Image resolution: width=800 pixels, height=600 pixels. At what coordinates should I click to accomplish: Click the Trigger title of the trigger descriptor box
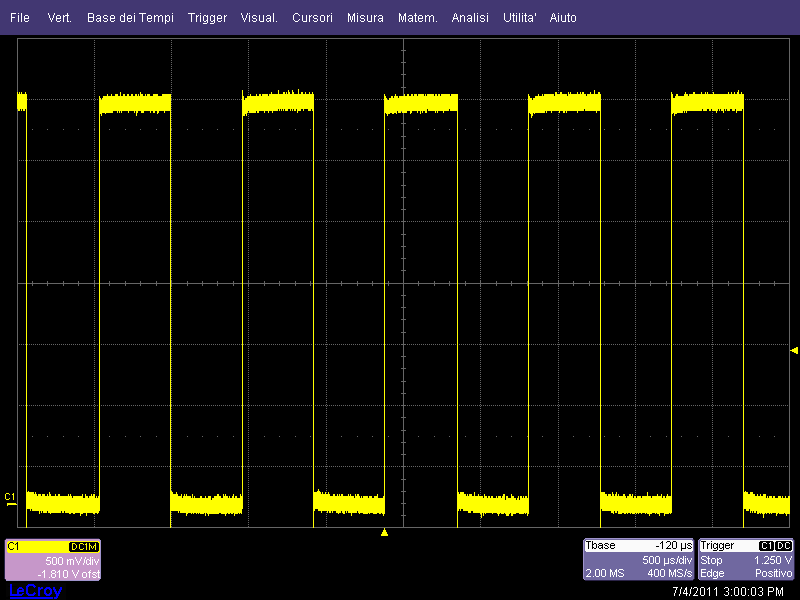tap(717, 545)
